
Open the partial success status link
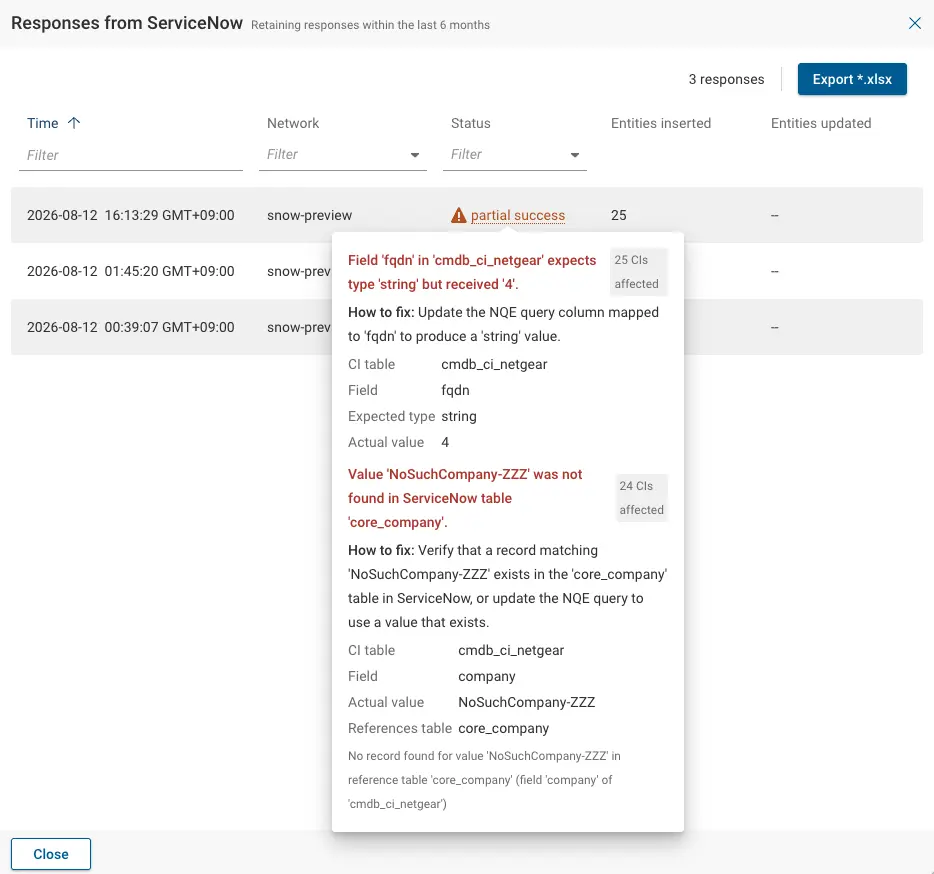[518, 215]
